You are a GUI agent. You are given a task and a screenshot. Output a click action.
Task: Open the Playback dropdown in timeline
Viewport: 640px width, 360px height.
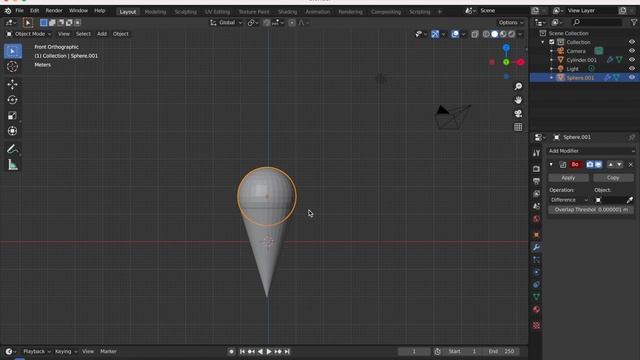[37, 351]
